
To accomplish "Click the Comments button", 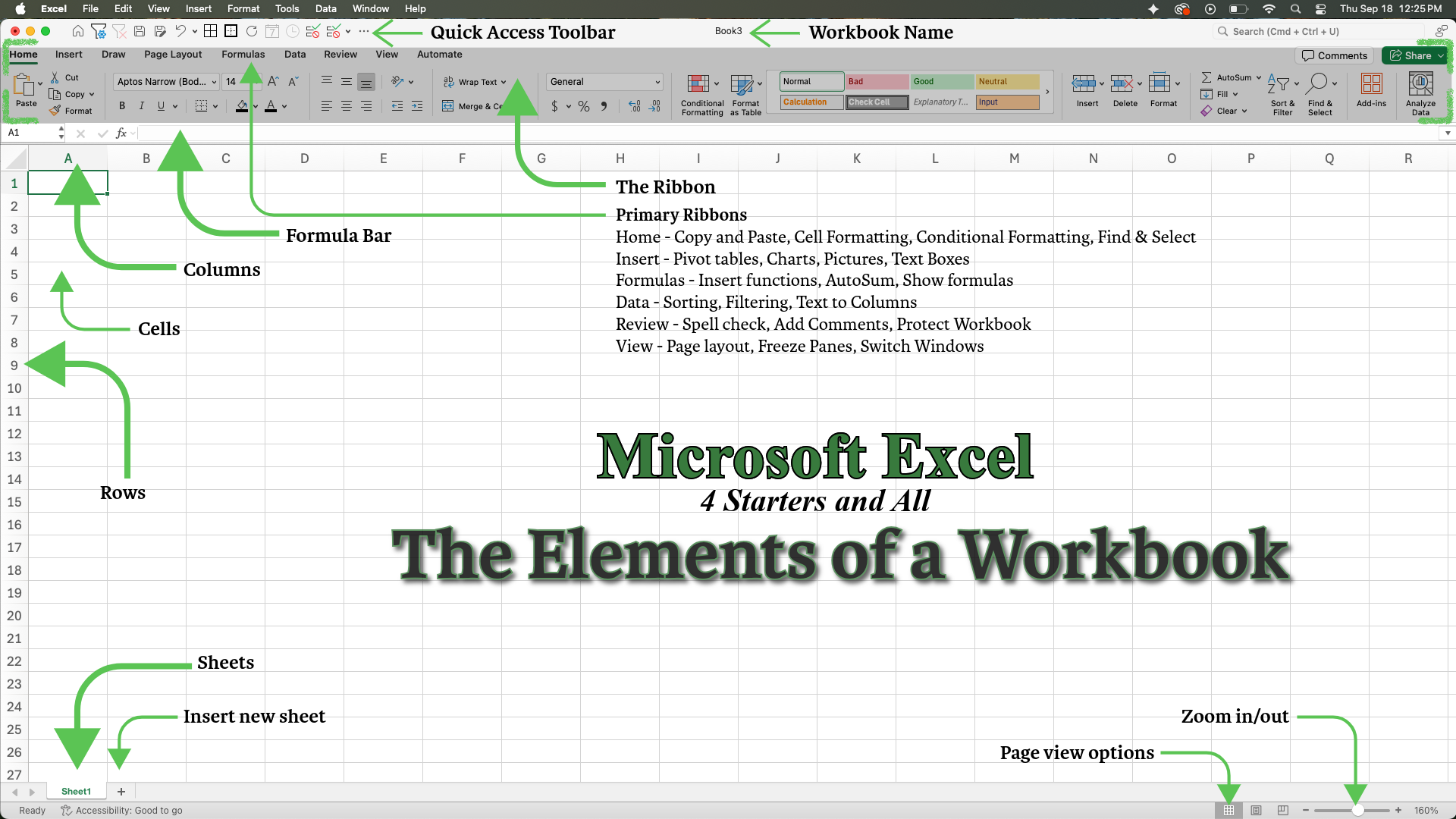I will tap(1335, 55).
